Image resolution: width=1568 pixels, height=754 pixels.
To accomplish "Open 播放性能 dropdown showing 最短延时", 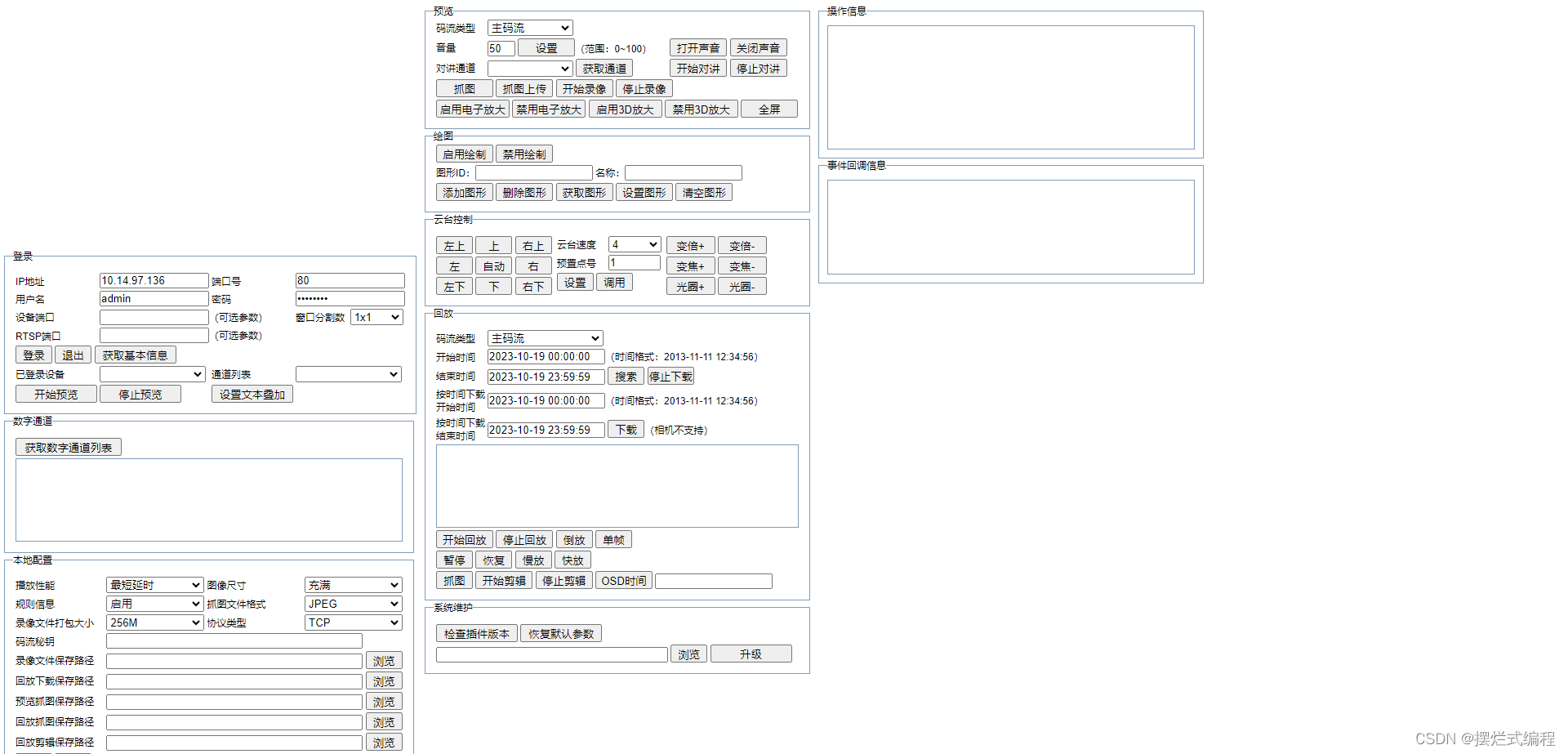I will pos(154,585).
